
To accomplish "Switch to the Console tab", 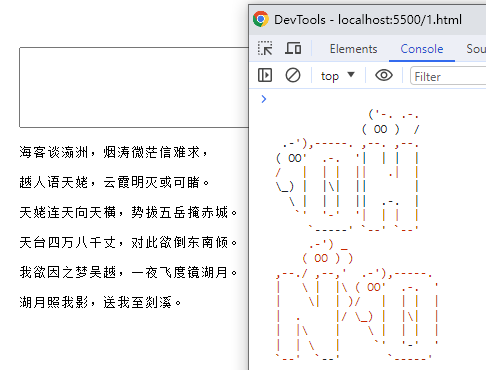I will click(422, 49).
